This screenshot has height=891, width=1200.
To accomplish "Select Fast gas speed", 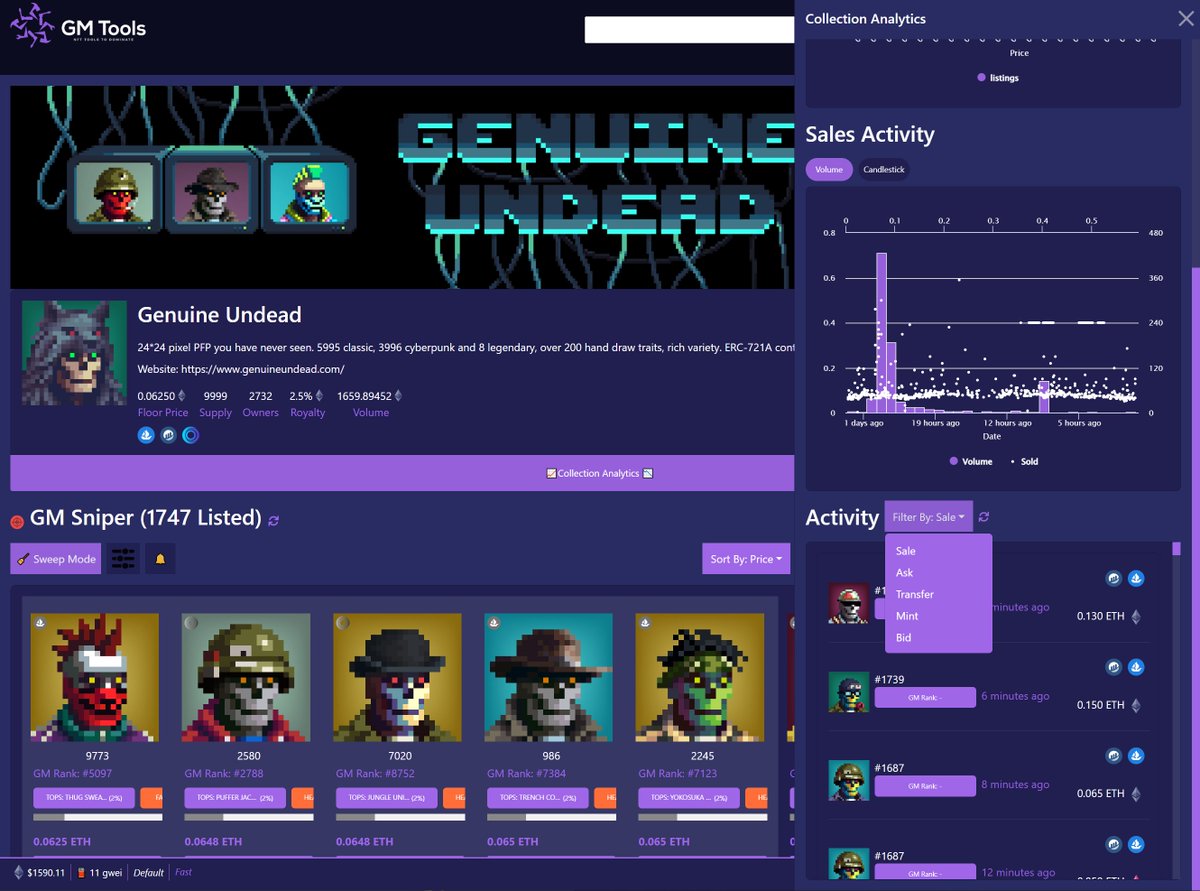I will pyautogui.click(x=183, y=872).
